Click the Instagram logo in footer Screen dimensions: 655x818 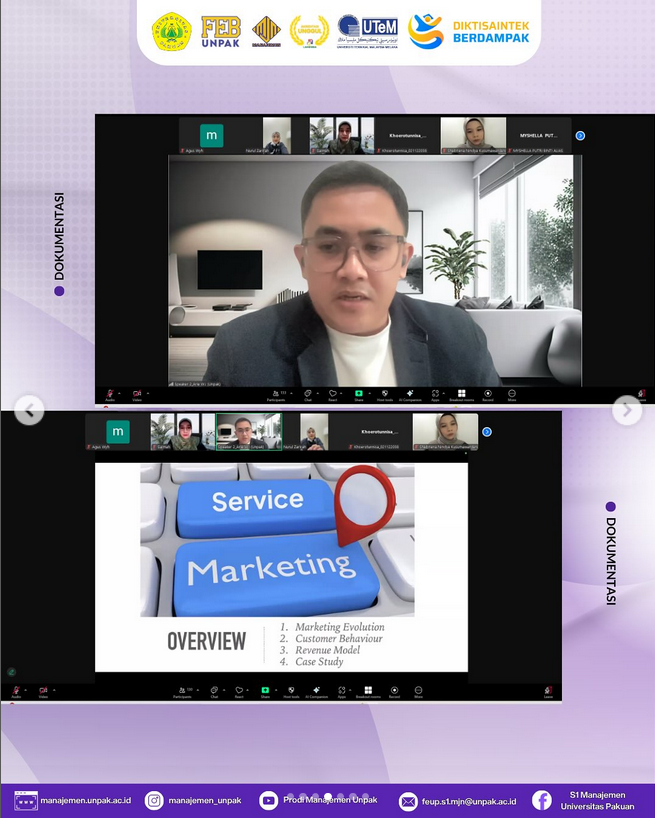tap(154, 800)
